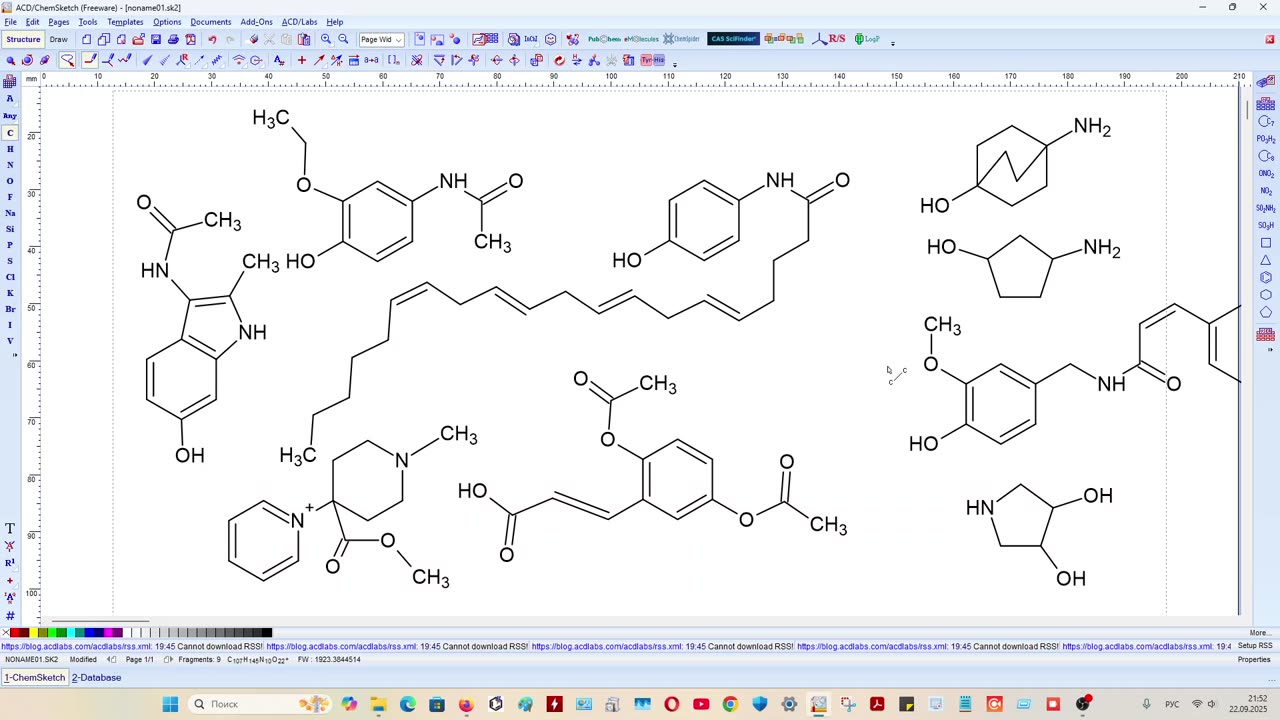Viewport: 1280px width, 720px height.
Task: Click the CAS SciFinder button
Action: point(733,39)
